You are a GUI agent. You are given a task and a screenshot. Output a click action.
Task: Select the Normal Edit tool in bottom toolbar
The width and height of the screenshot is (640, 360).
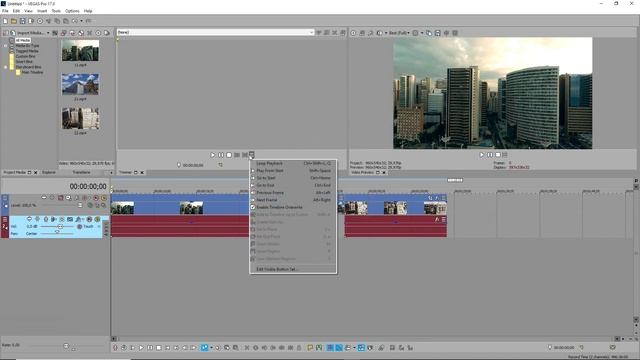pos(204,348)
